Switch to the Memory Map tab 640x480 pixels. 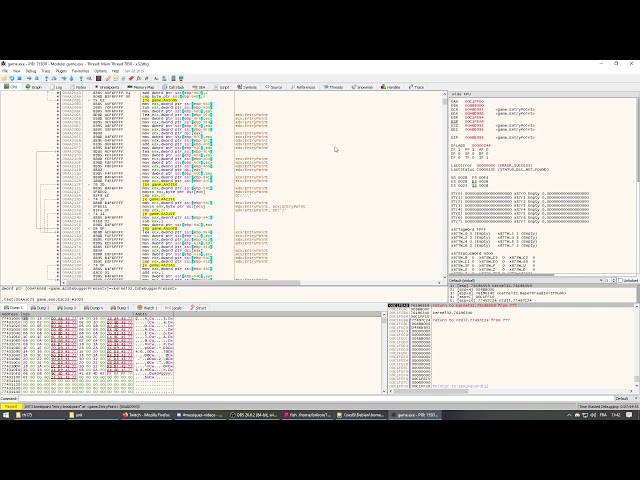(x=140, y=87)
